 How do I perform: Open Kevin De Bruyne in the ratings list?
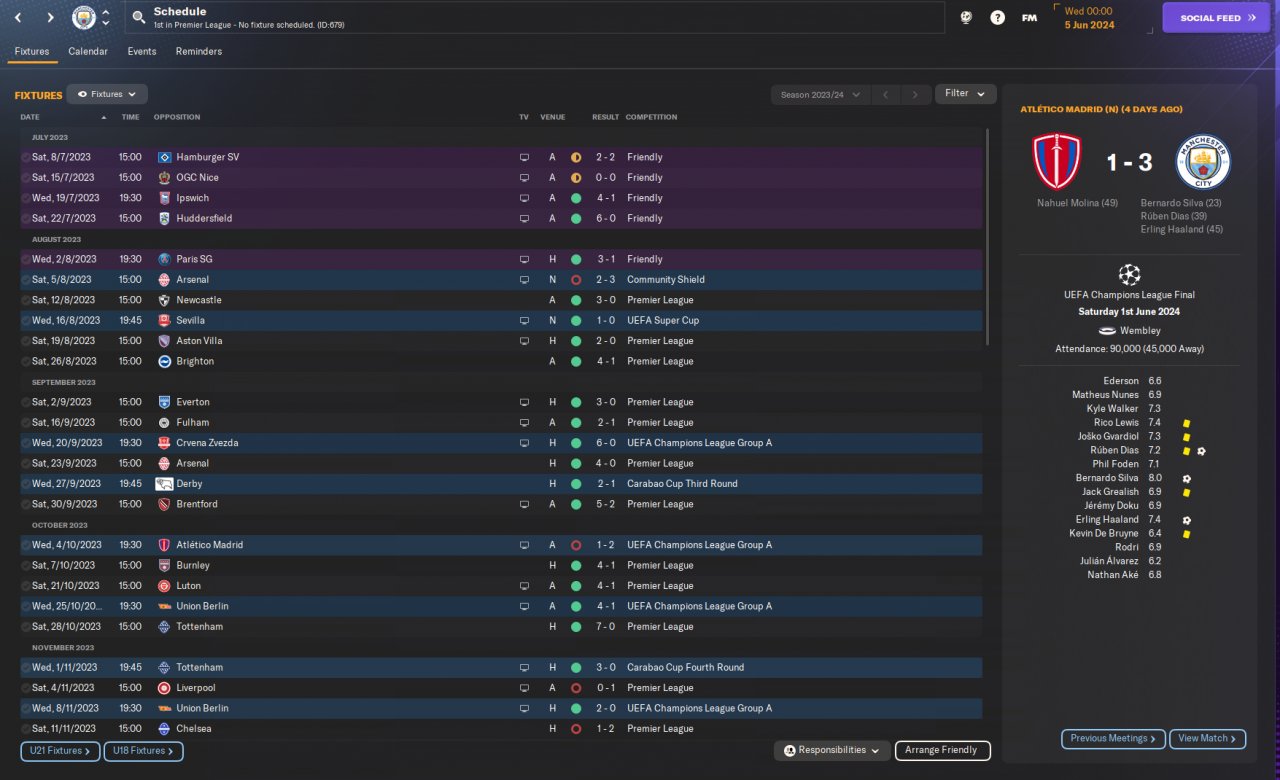coord(1104,534)
